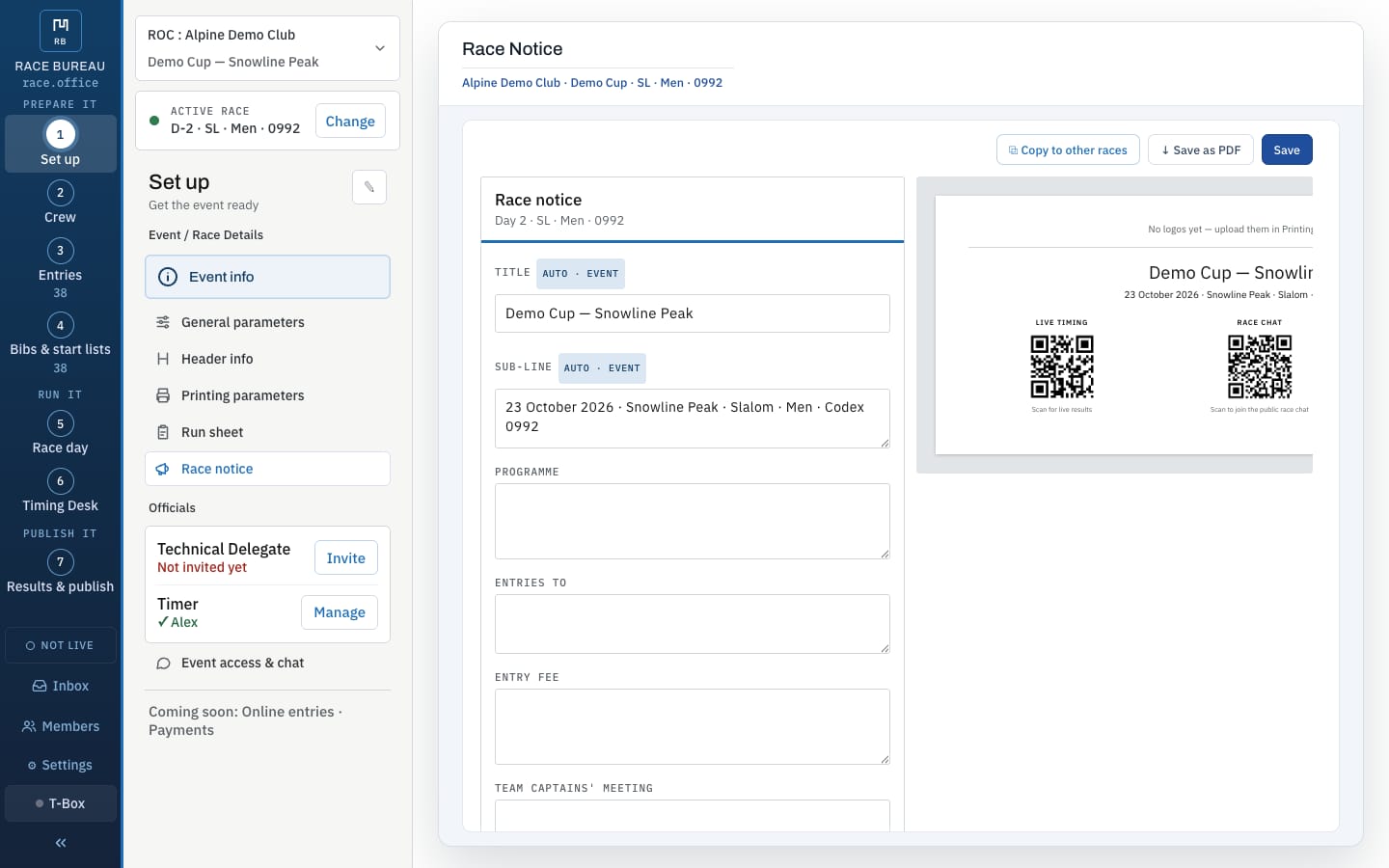Expand the ROC Alpine Demo Club selector
Image resolution: width=1389 pixels, height=868 pixels.
[x=267, y=48]
